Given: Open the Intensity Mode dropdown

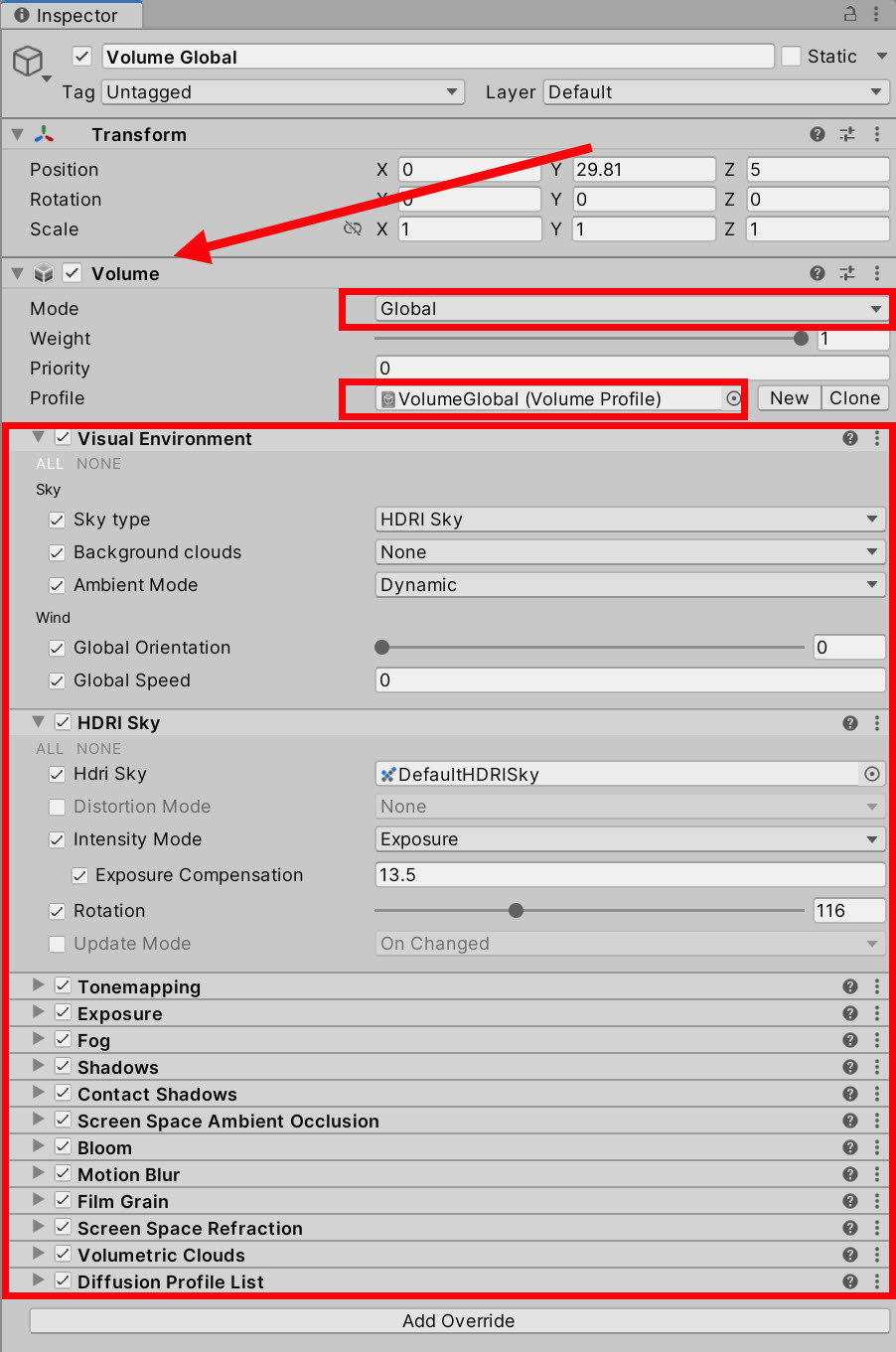Looking at the screenshot, I should coord(630,839).
